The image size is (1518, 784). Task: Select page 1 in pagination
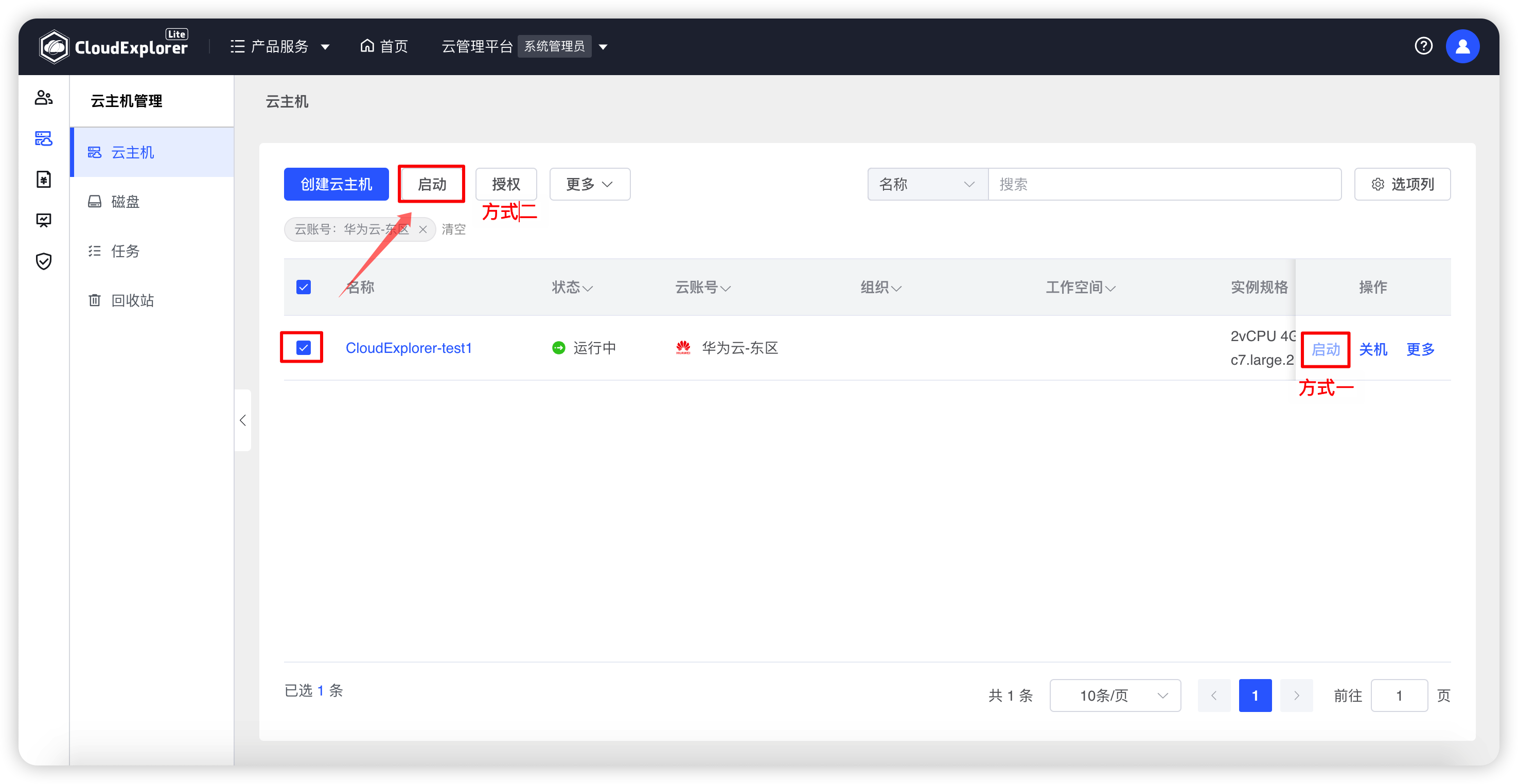point(1255,696)
